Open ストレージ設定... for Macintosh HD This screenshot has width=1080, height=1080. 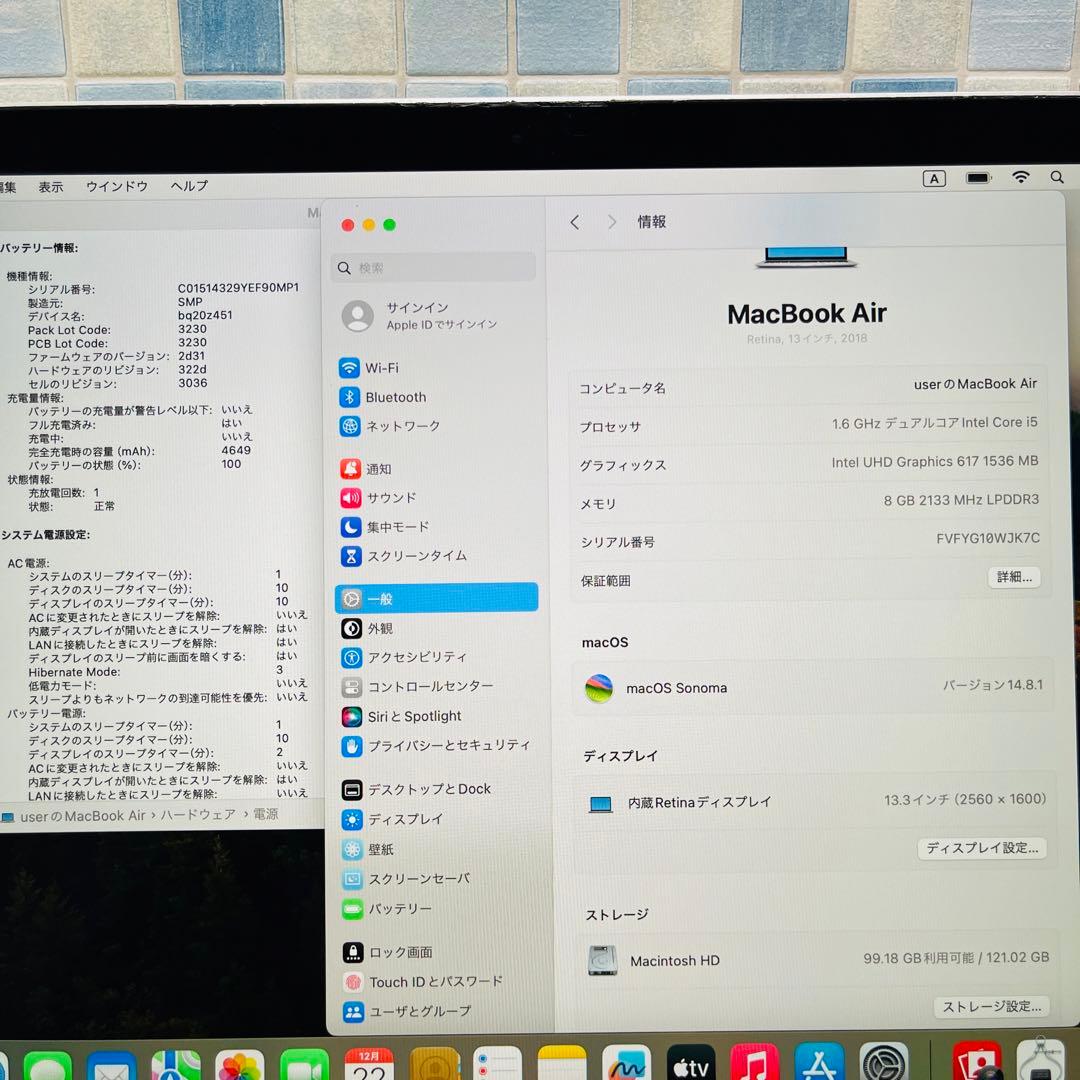click(991, 1007)
